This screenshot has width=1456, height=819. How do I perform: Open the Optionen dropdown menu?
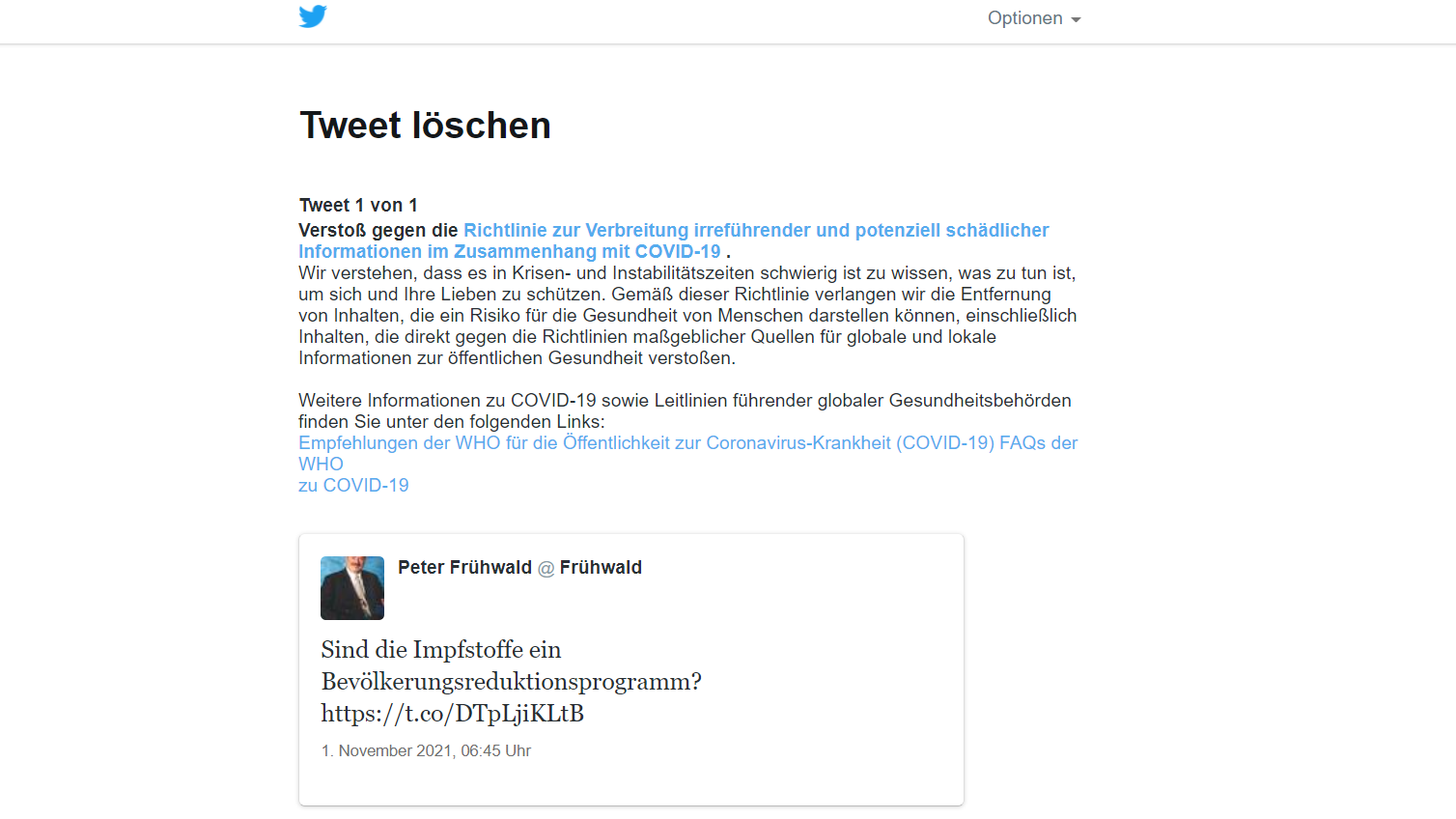pyautogui.click(x=1034, y=18)
